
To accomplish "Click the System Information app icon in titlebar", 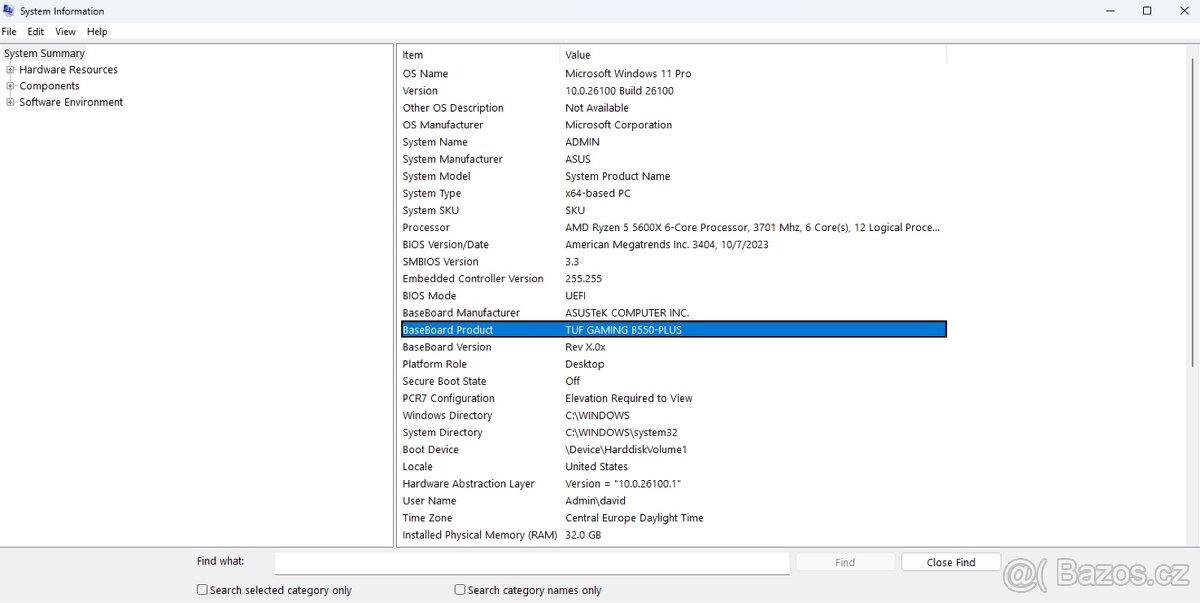I will 9,10.
